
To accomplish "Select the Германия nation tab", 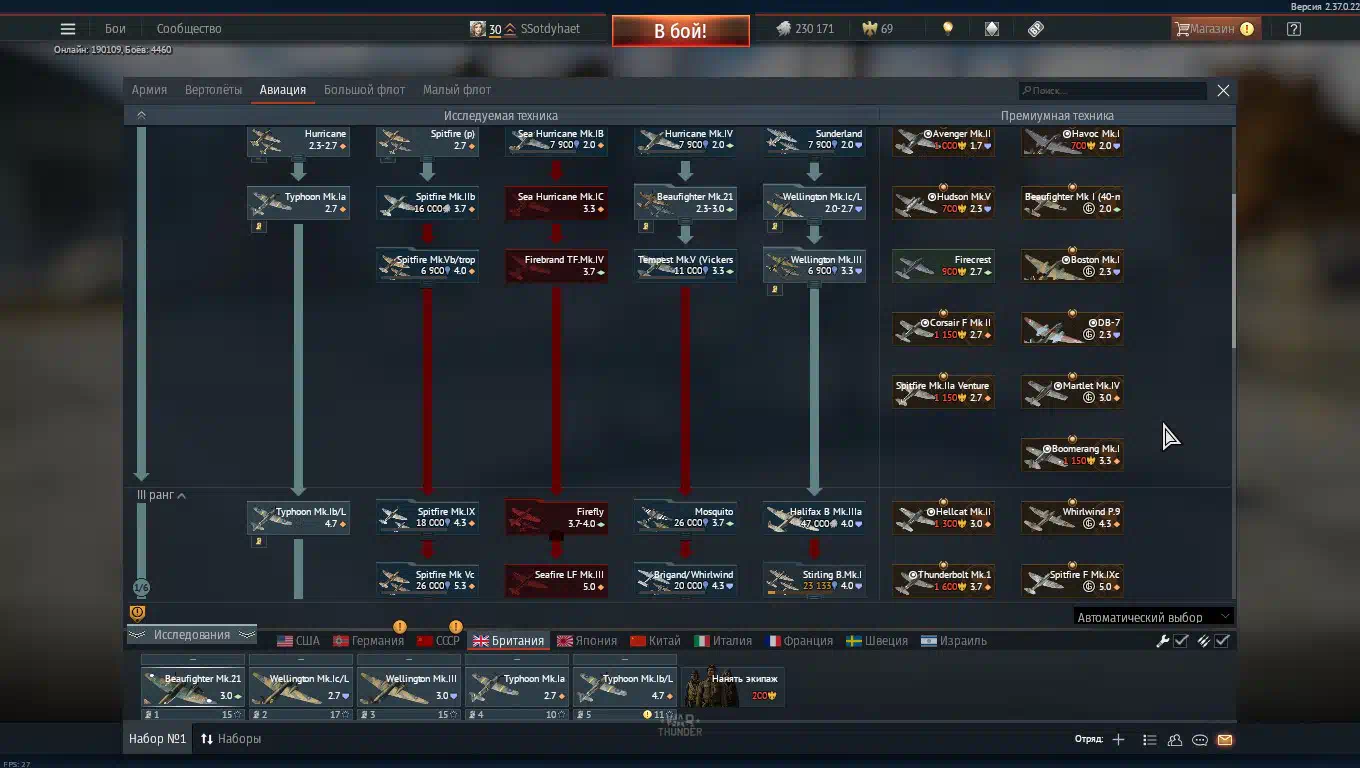I will (x=369, y=641).
